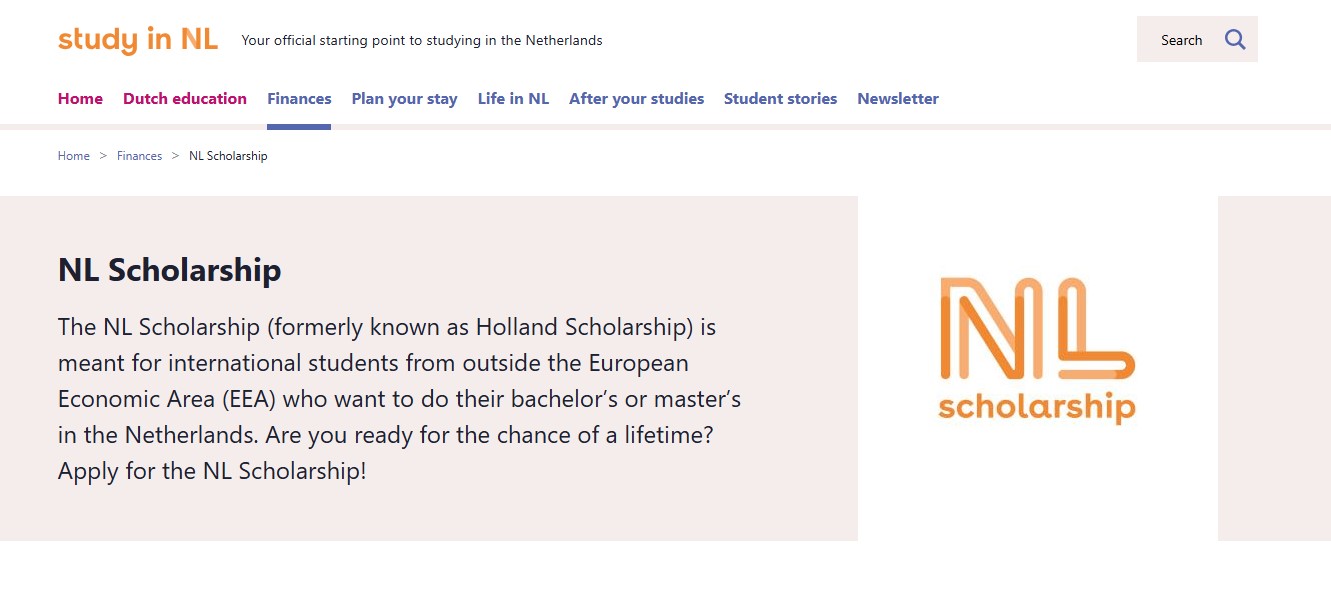Screen dimensions: 1331x599
Task: Click the orange NL scholarship logo image
Action: 1037,350
